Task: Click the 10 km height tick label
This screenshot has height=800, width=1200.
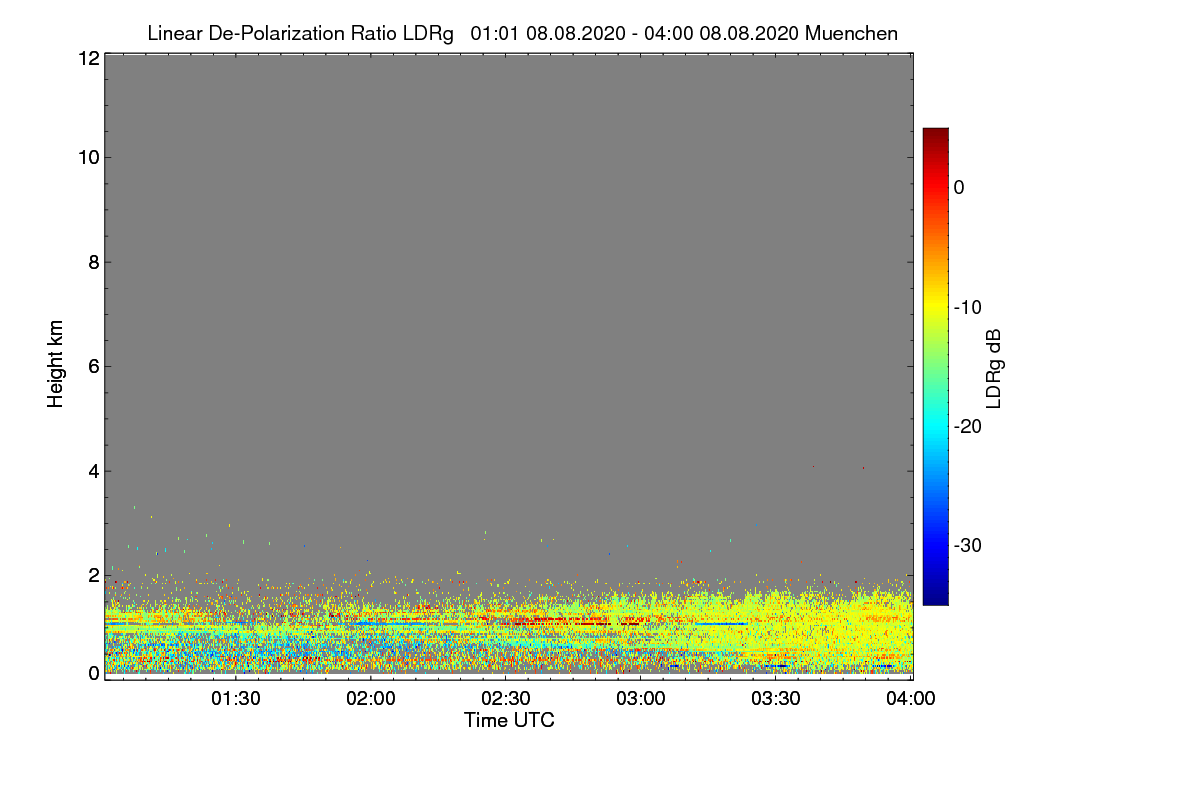Action: click(87, 157)
